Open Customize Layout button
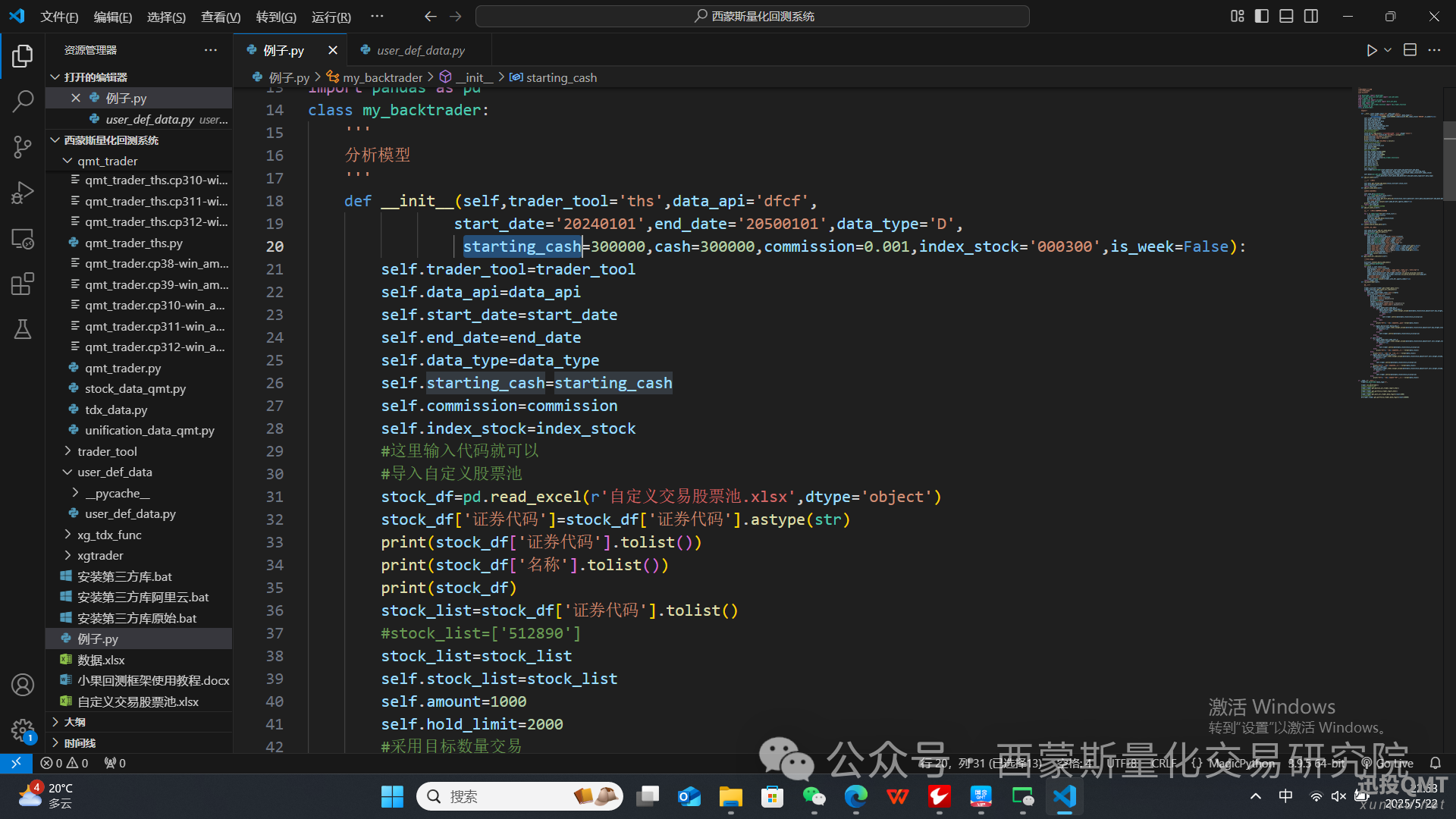Screen dimensions: 1456x819 (x=1237, y=16)
